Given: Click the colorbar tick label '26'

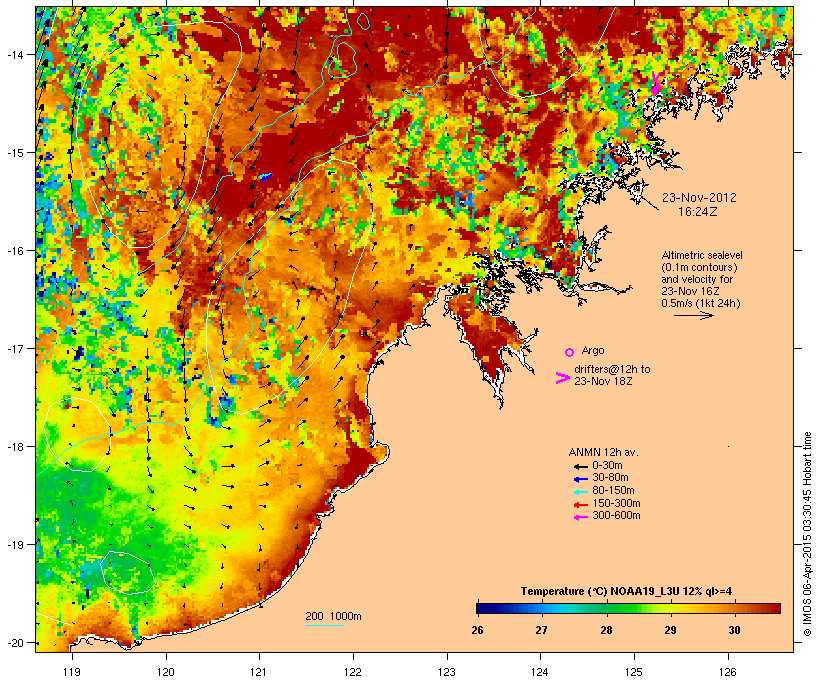Looking at the screenshot, I should click(x=477, y=630).
